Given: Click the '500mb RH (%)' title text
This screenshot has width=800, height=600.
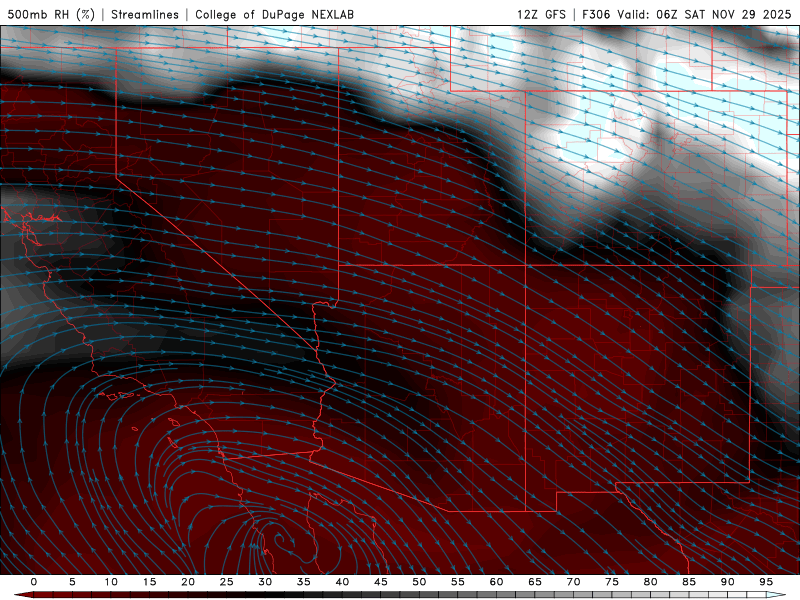Looking at the screenshot, I should click(51, 14).
